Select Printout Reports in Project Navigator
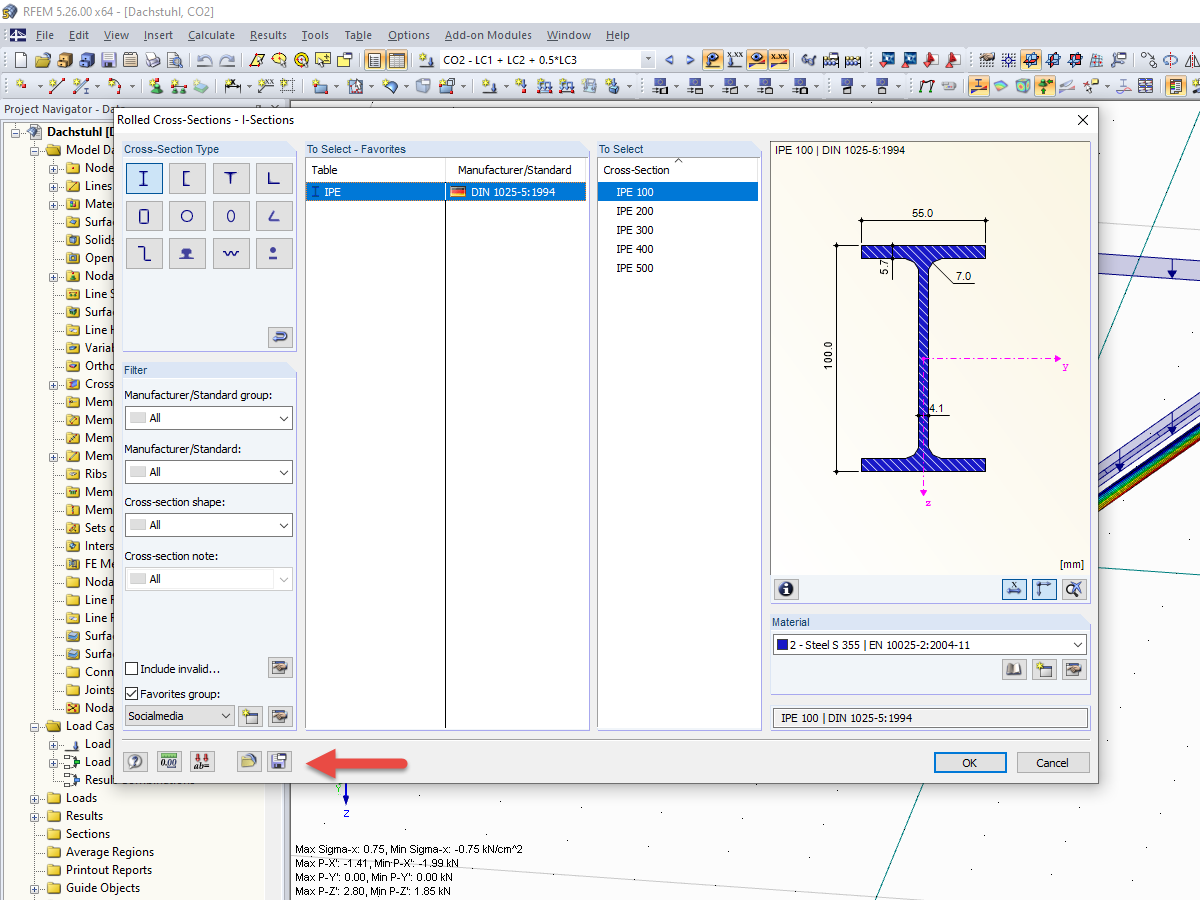The height and width of the screenshot is (900, 1200). pos(109,870)
